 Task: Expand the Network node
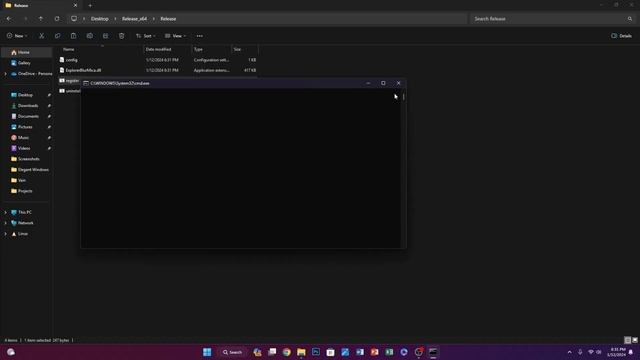point(5,223)
